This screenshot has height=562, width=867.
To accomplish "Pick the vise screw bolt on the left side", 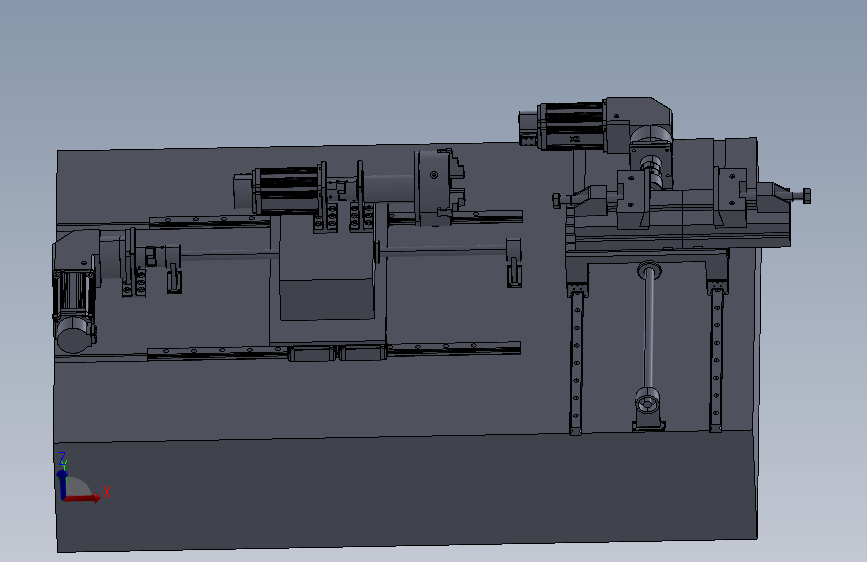I will click(x=561, y=200).
